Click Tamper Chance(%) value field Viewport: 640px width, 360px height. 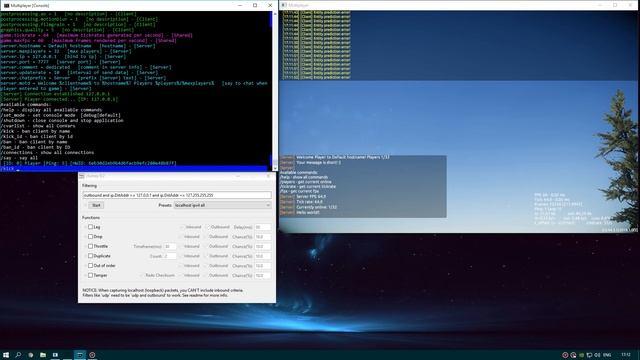(x=262, y=276)
